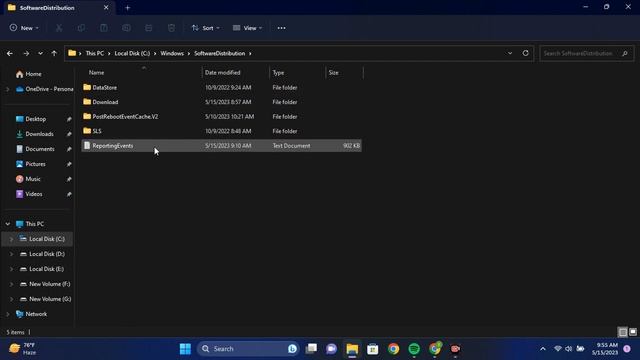Expand the OneDrive - Personal node

tap(8, 89)
